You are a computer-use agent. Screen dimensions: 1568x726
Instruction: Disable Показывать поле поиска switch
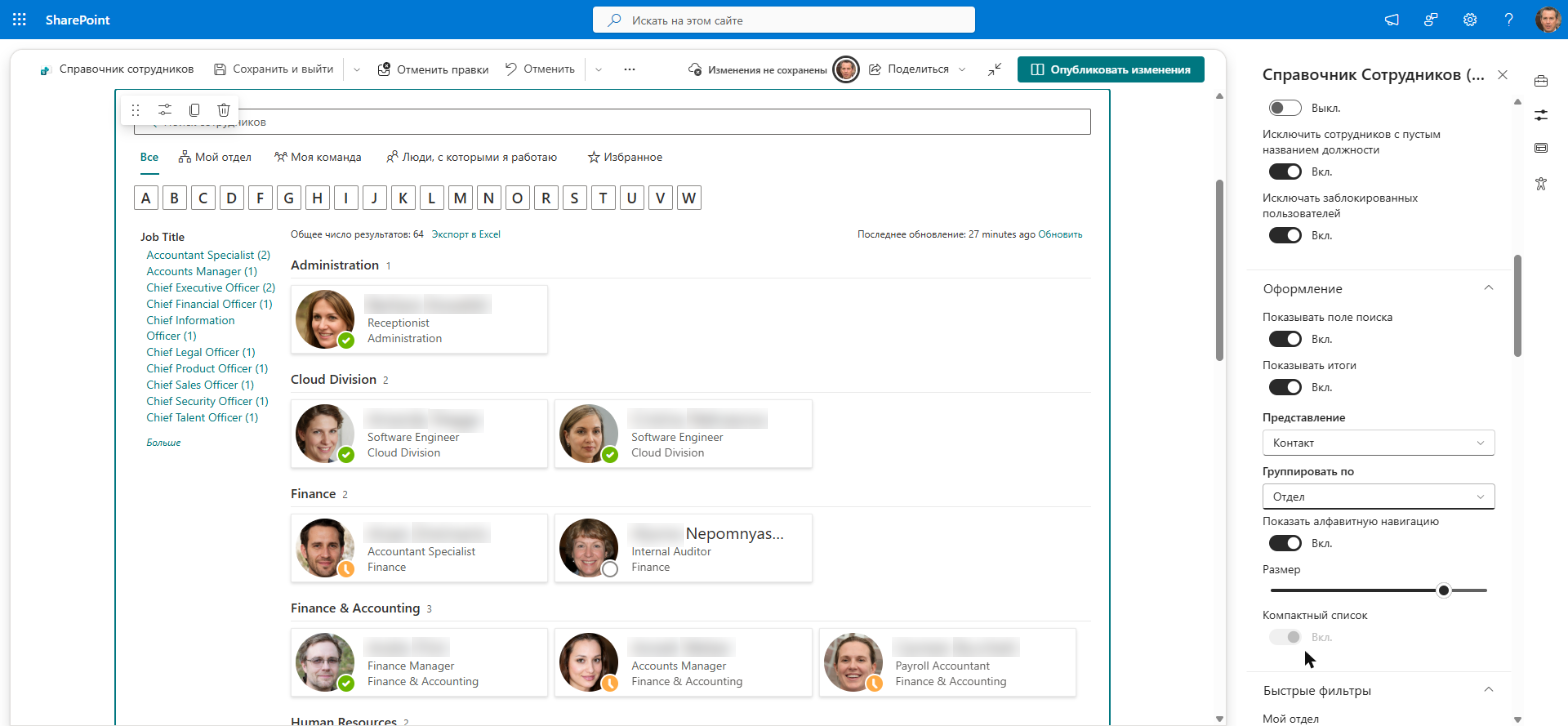[x=1285, y=339]
